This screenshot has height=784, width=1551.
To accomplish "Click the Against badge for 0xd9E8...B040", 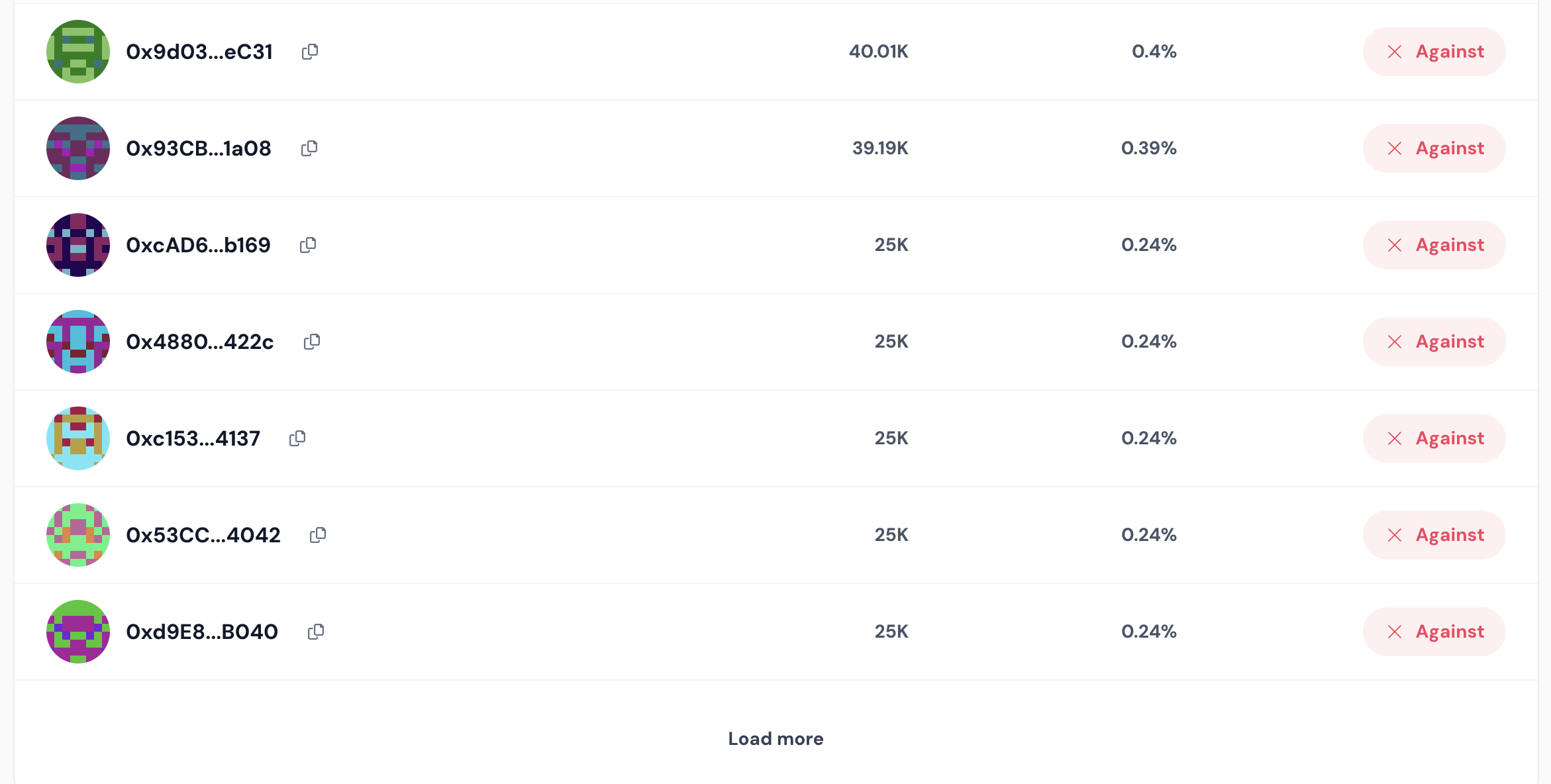I will point(1434,632).
